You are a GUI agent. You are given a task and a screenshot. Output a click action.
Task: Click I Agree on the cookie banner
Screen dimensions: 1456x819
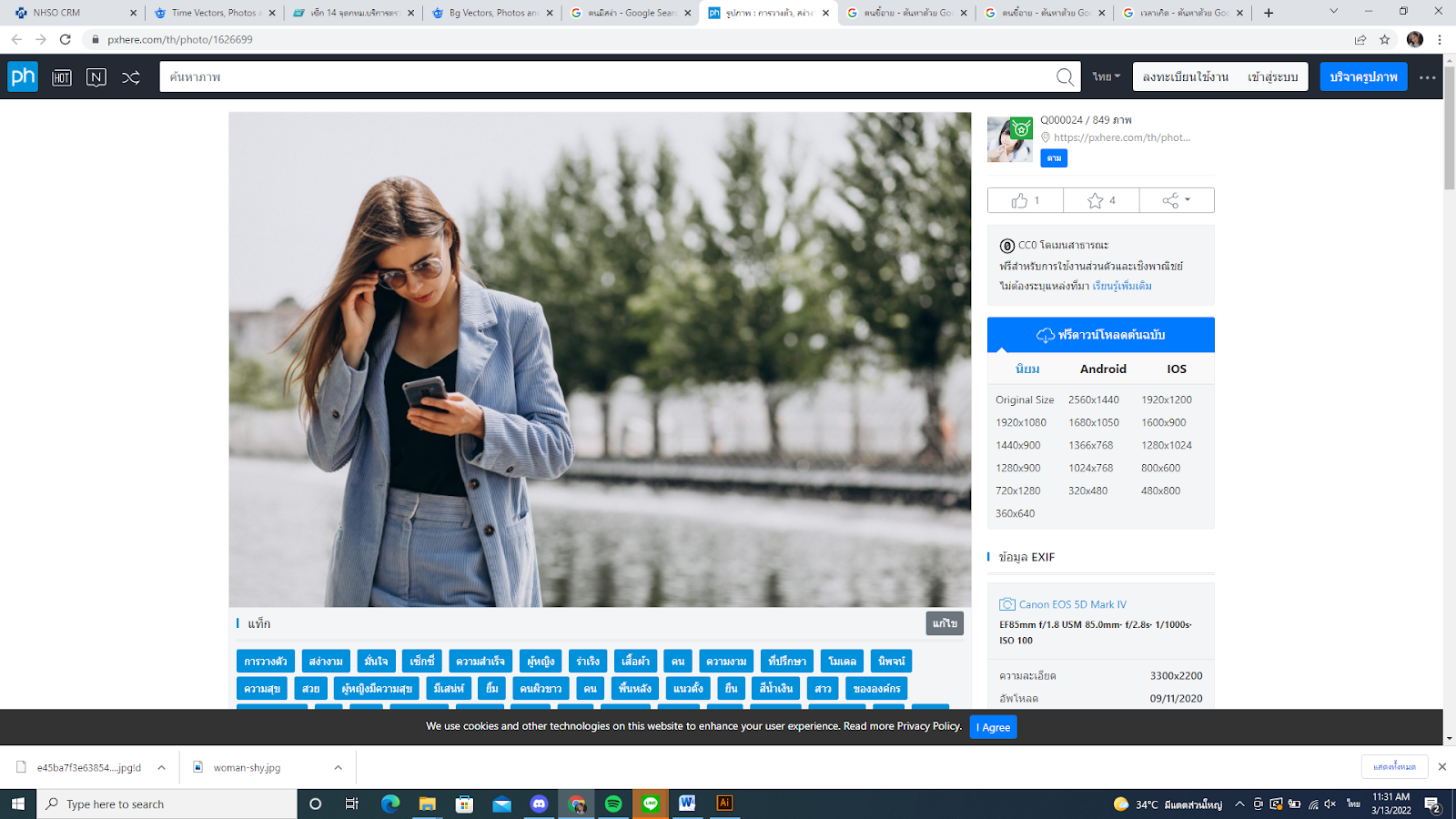pos(994,727)
